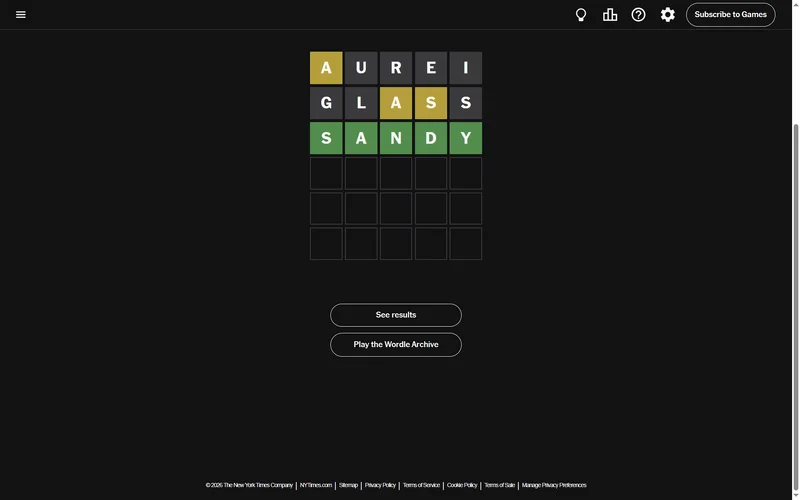
Task: Open Play the Wordle Archive
Action: 396,345
